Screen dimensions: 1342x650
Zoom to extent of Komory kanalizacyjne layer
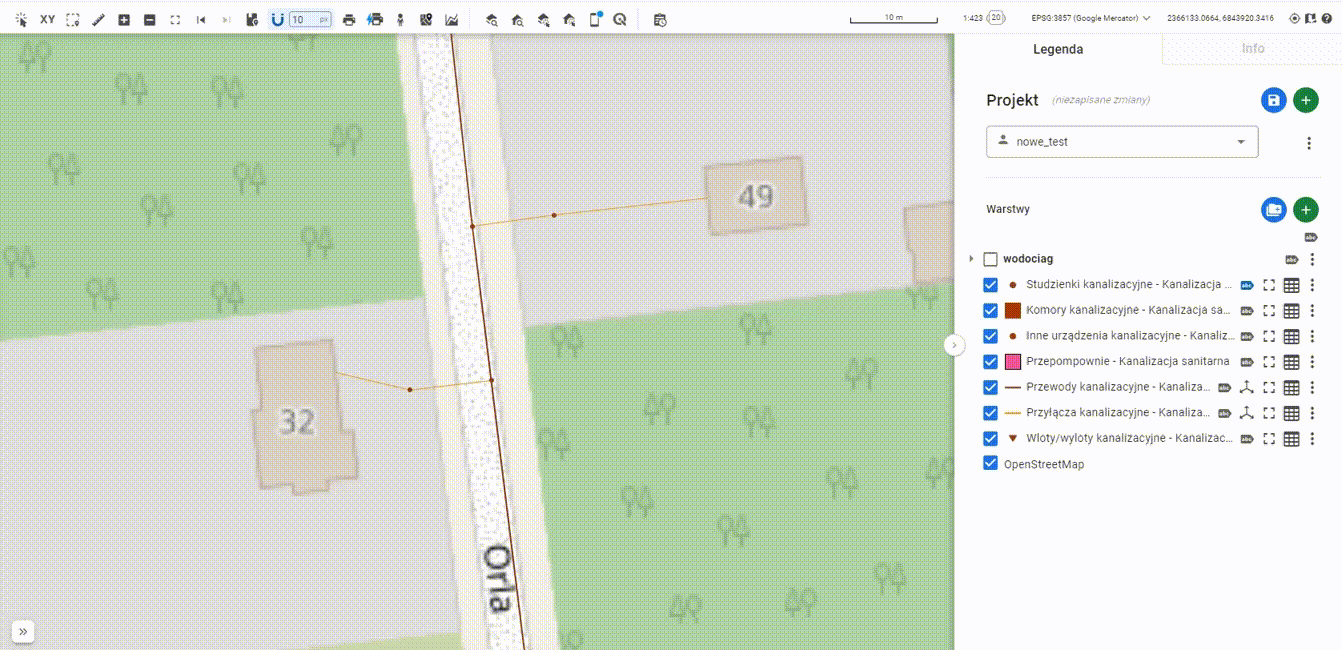[1269, 311]
